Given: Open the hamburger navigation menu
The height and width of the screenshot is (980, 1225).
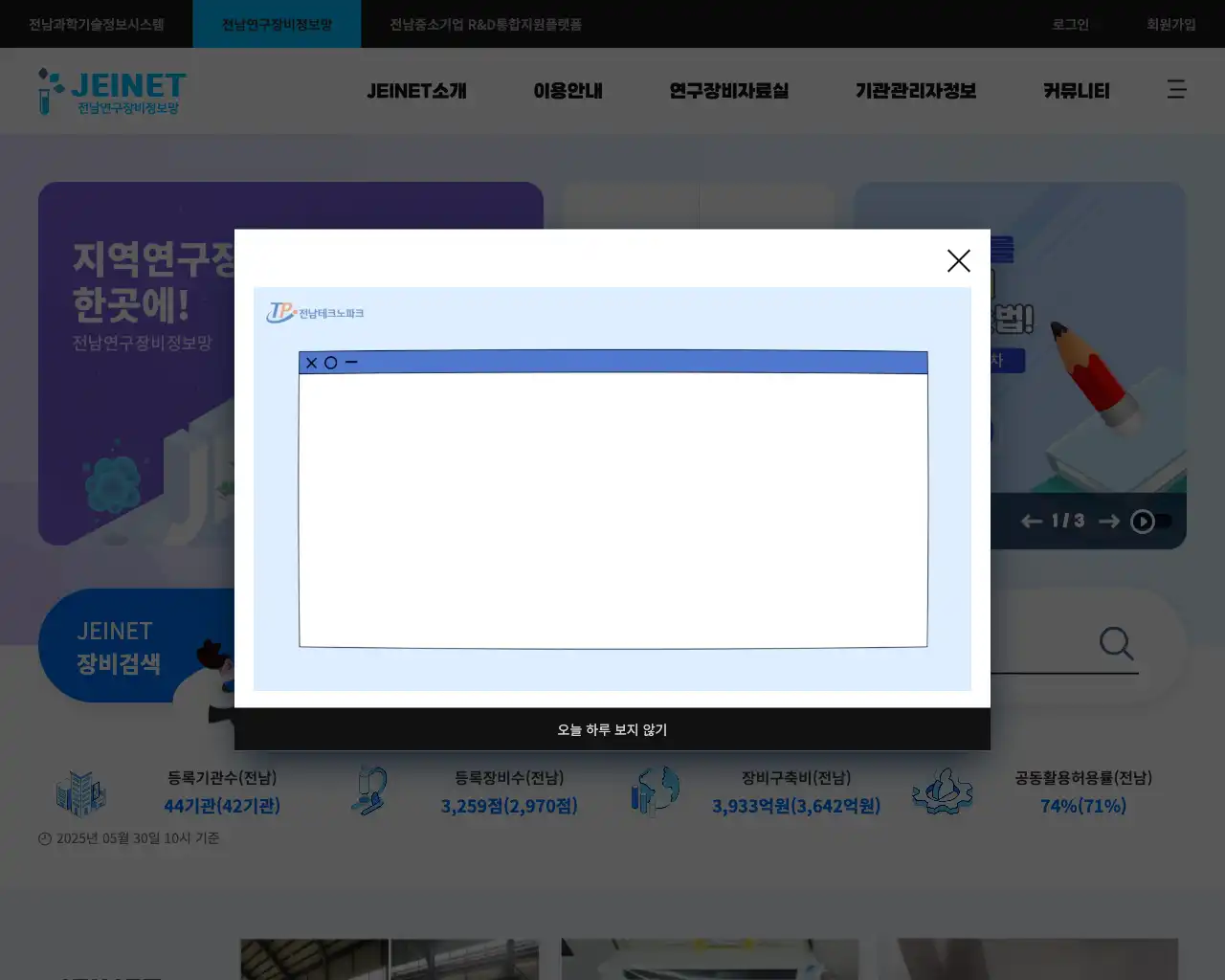Looking at the screenshot, I should pos(1176,90).
